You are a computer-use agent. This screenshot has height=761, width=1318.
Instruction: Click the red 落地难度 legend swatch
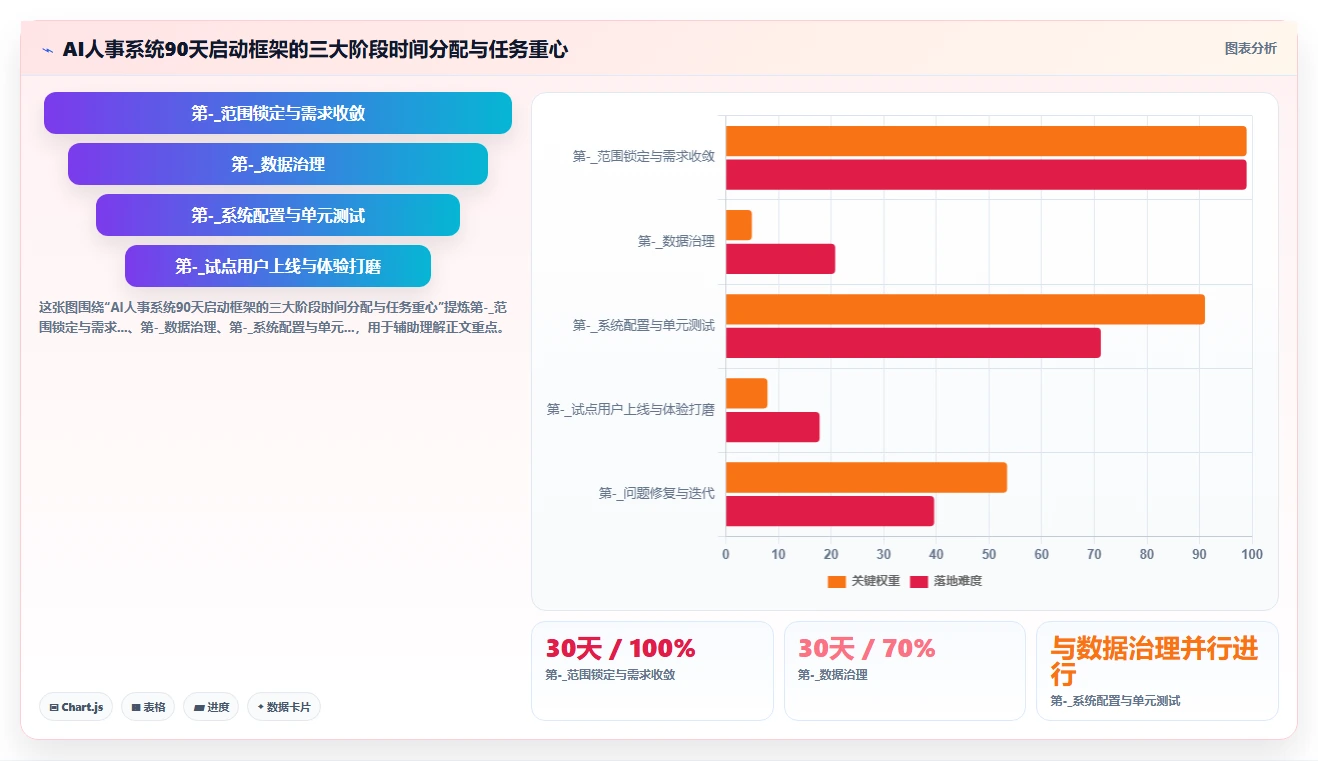point(919,581)
